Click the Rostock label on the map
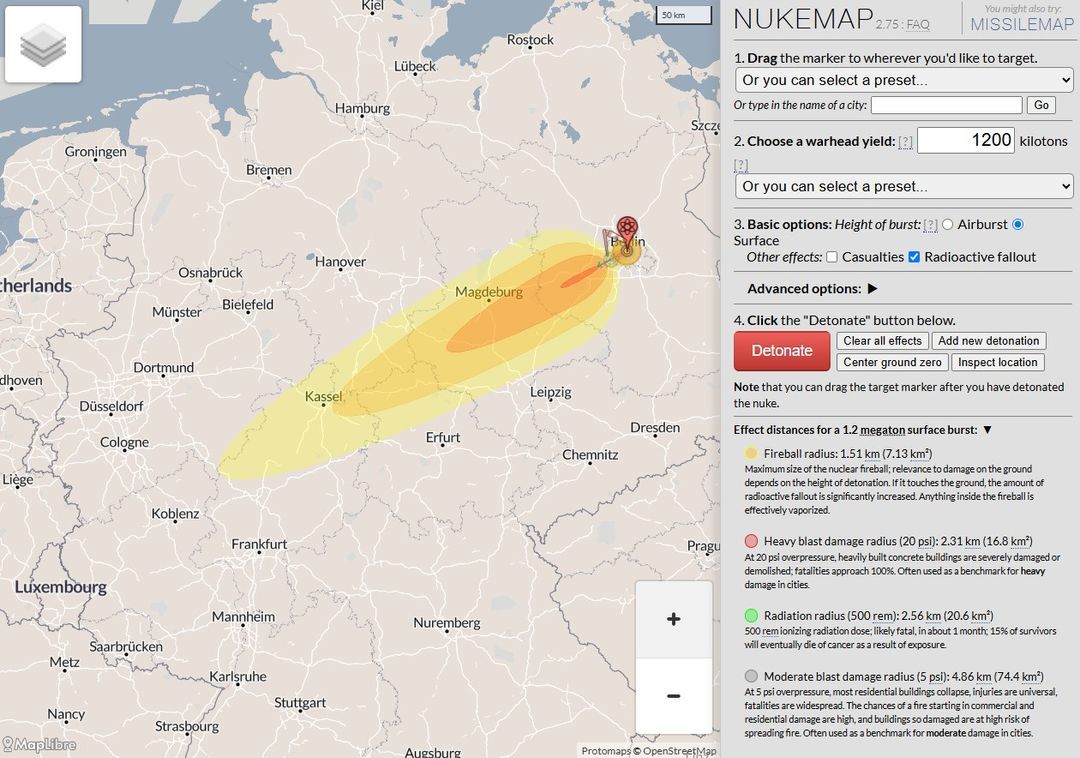The width and height of the screenshot is (1080, 758). click(x=530, y=40)
